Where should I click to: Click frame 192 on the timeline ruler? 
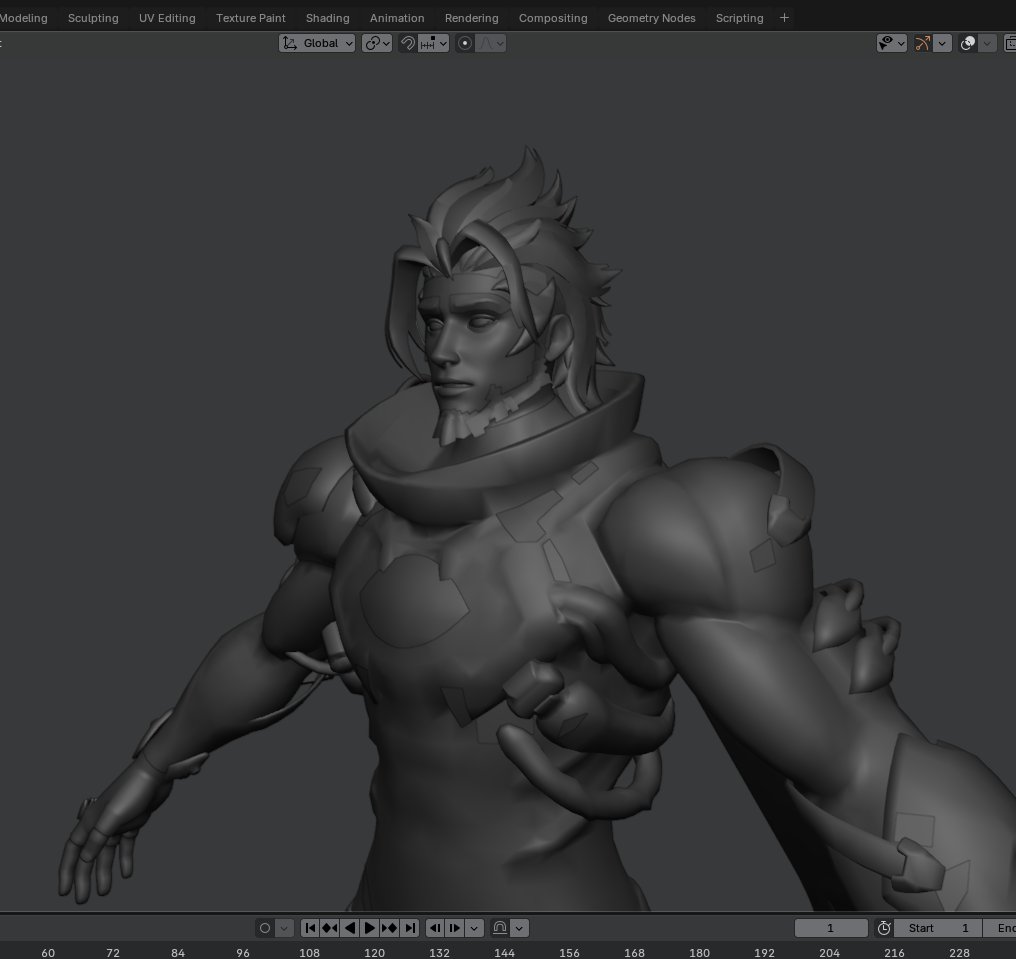point(764,953)
